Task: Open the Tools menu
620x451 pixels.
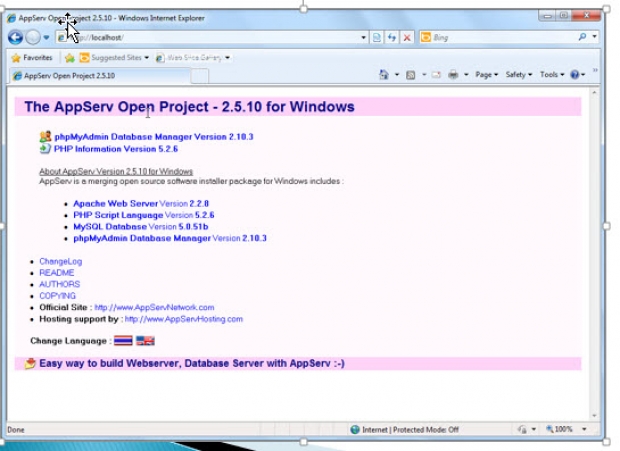Action: click(x=552, y=75)
